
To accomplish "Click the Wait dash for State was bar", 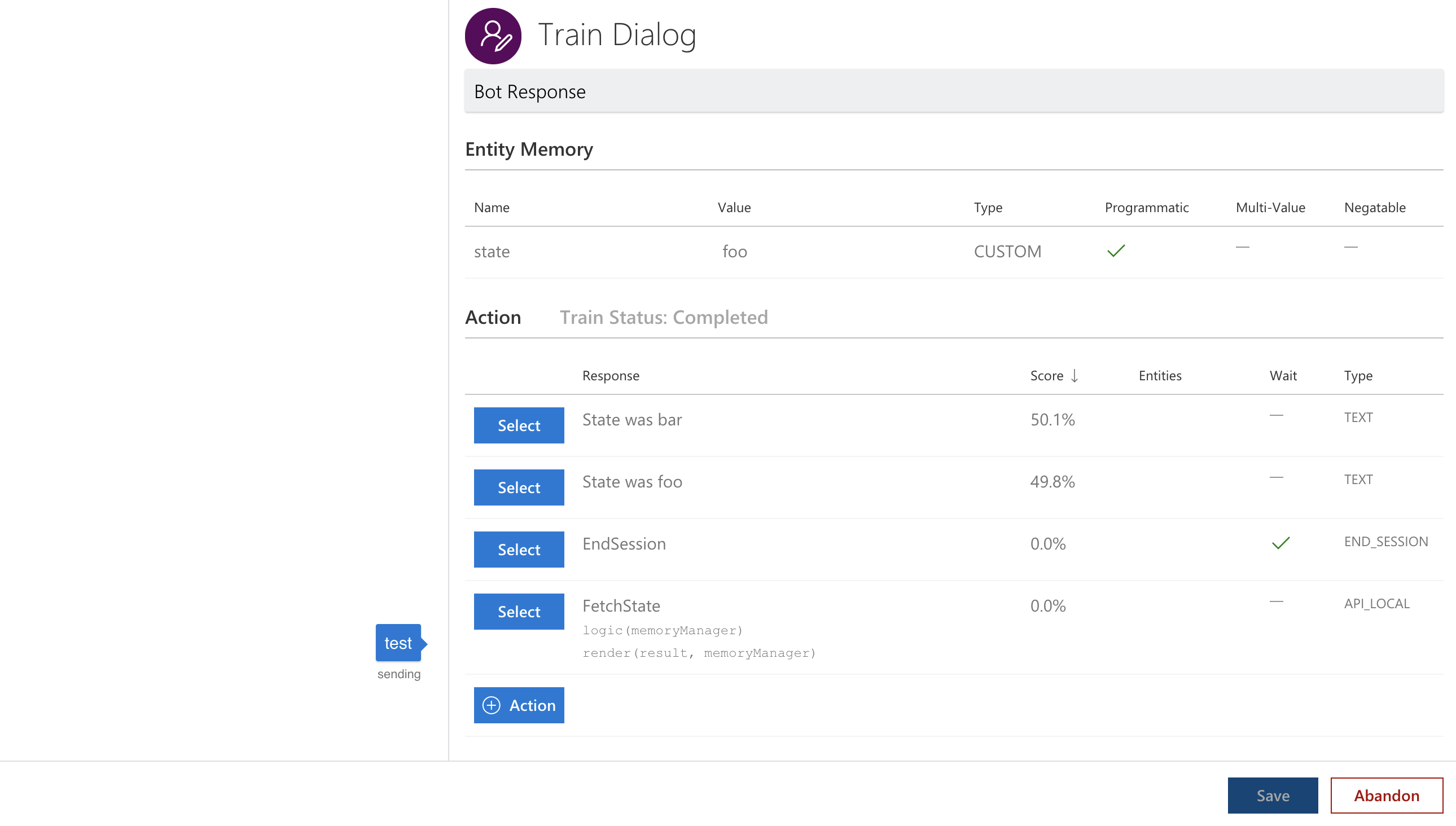I will 1276,416.
